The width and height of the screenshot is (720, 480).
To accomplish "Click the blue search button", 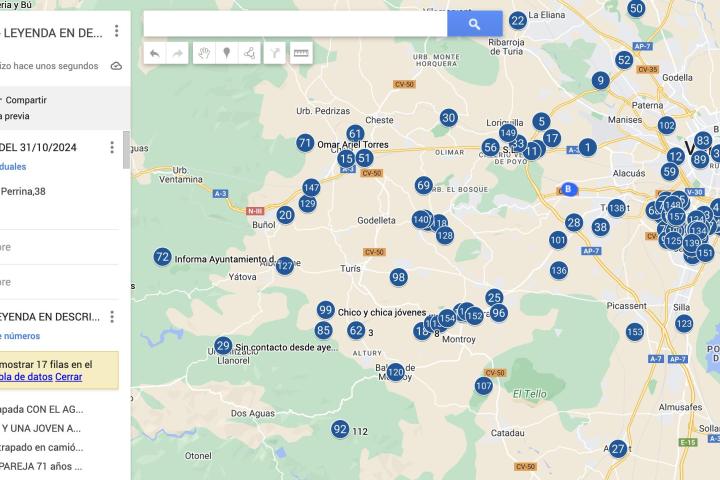I will (x=474, y=24).
